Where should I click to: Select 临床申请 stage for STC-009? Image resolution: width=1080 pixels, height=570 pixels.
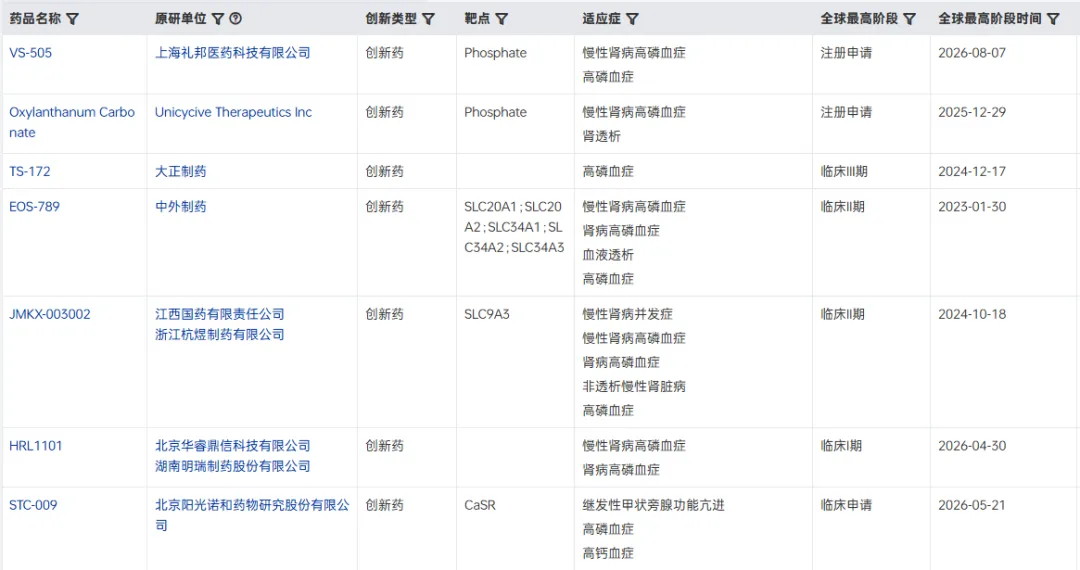tap(846, 505)
